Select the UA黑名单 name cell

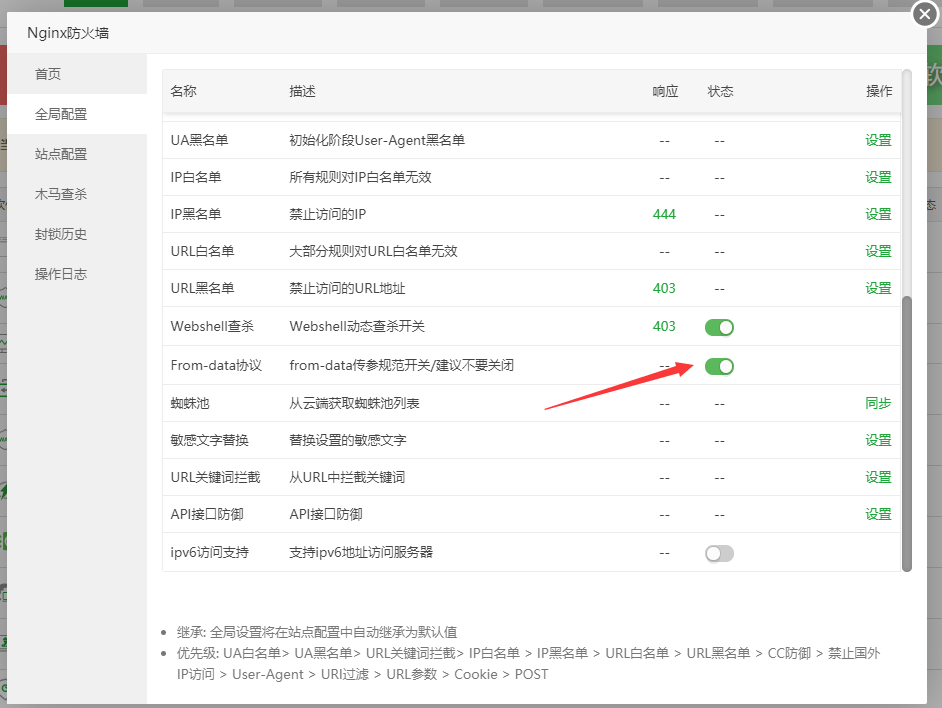199,141
